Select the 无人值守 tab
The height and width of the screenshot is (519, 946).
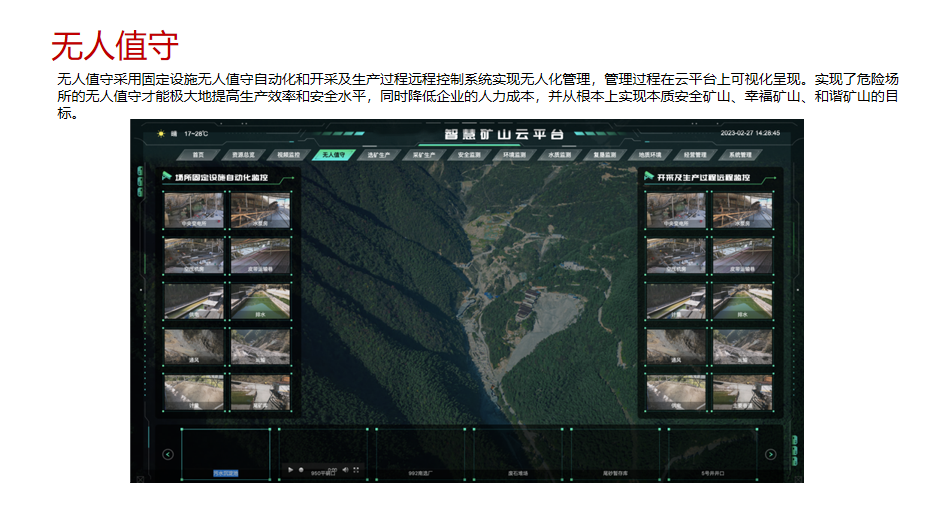333,155
